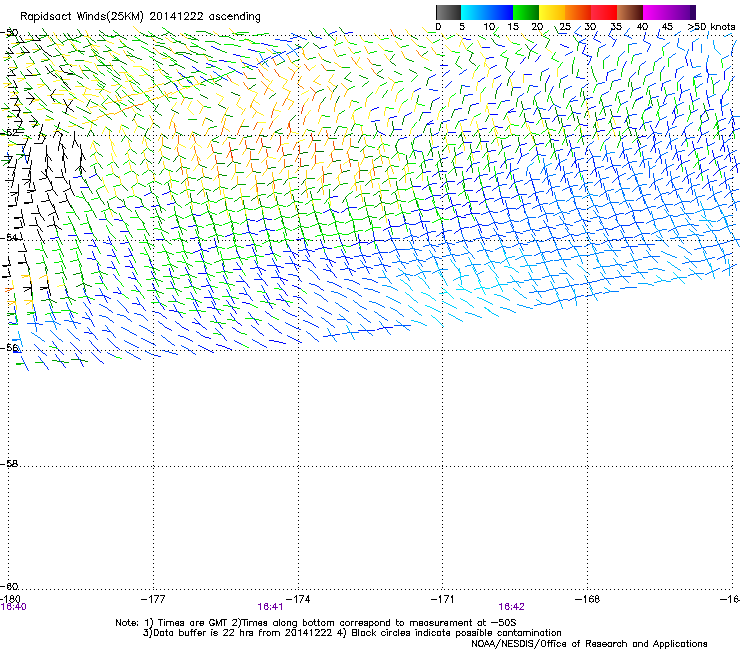Click the yellow 20-25 knots legend swatch
This screenshot has height=650, width=740.
click(552, 12)
